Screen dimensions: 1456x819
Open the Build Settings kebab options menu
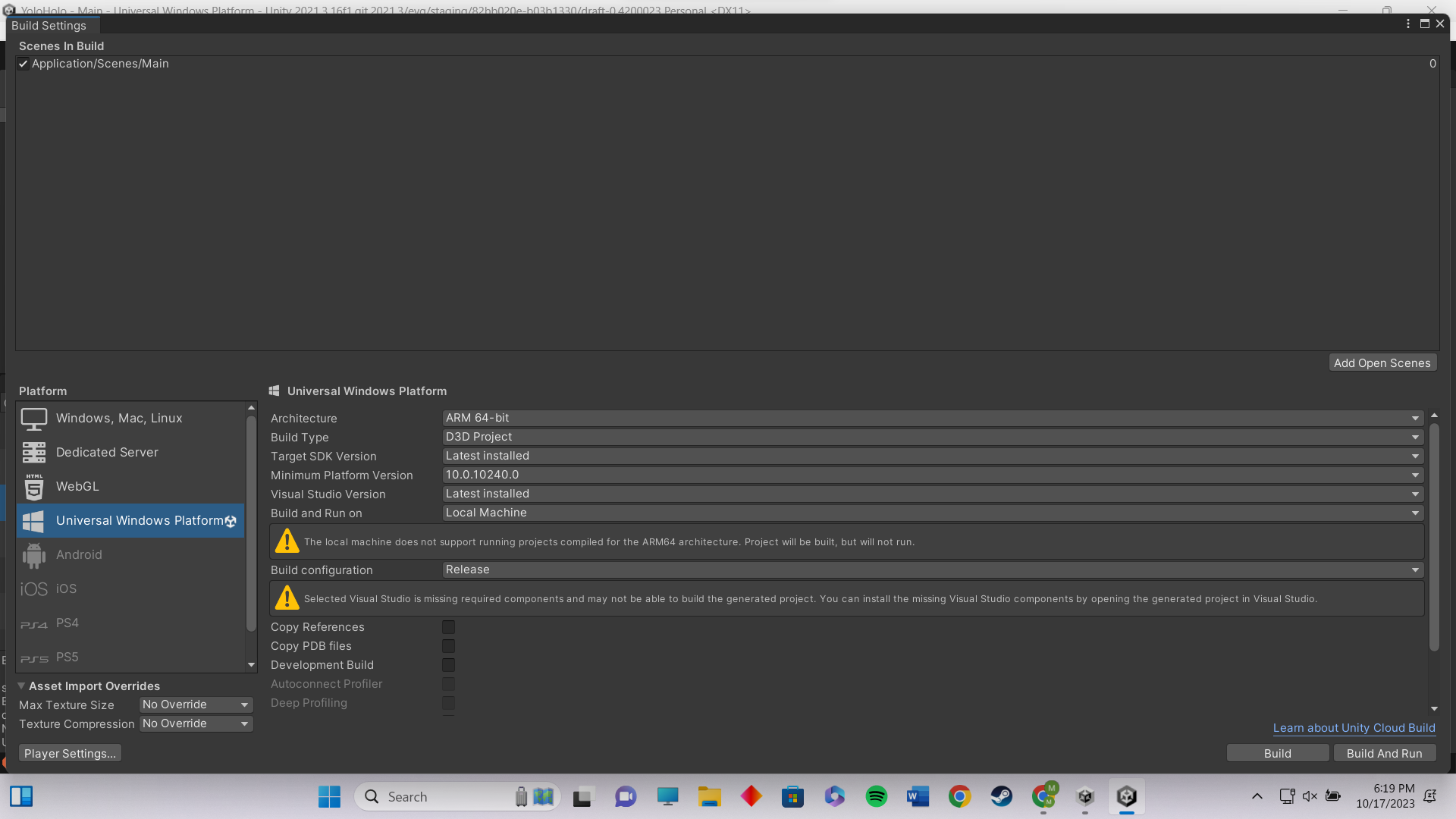coord(1408,24)
